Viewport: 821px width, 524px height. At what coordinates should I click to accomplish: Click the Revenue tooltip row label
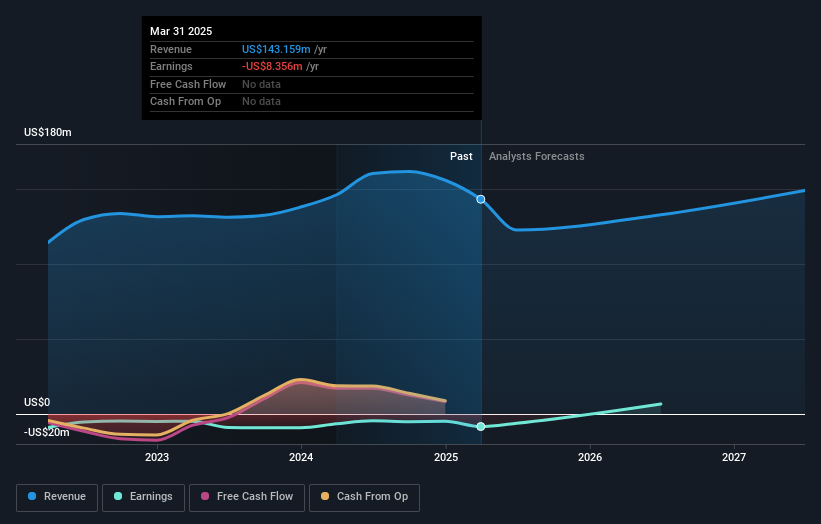pos(171,49)
